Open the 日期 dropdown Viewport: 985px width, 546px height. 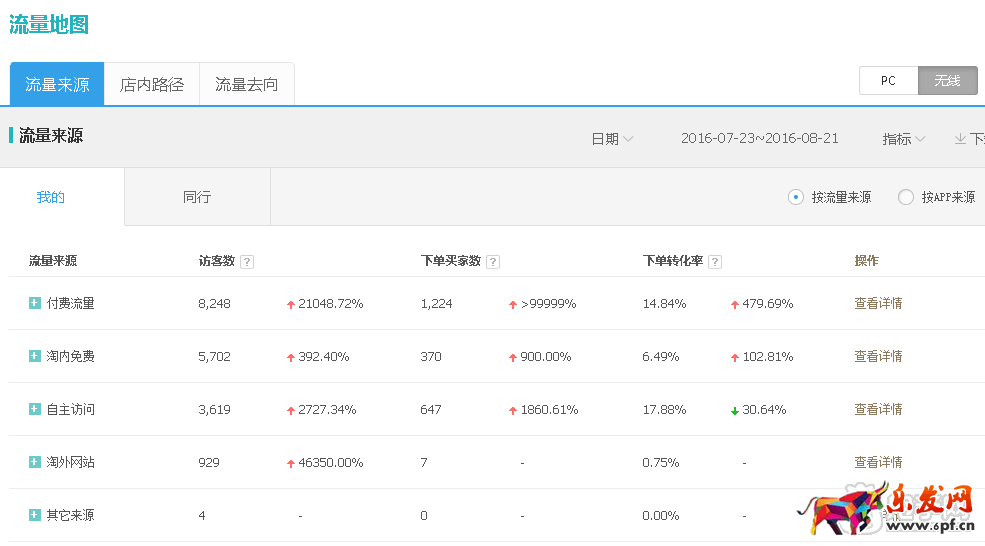click(612, 139)
